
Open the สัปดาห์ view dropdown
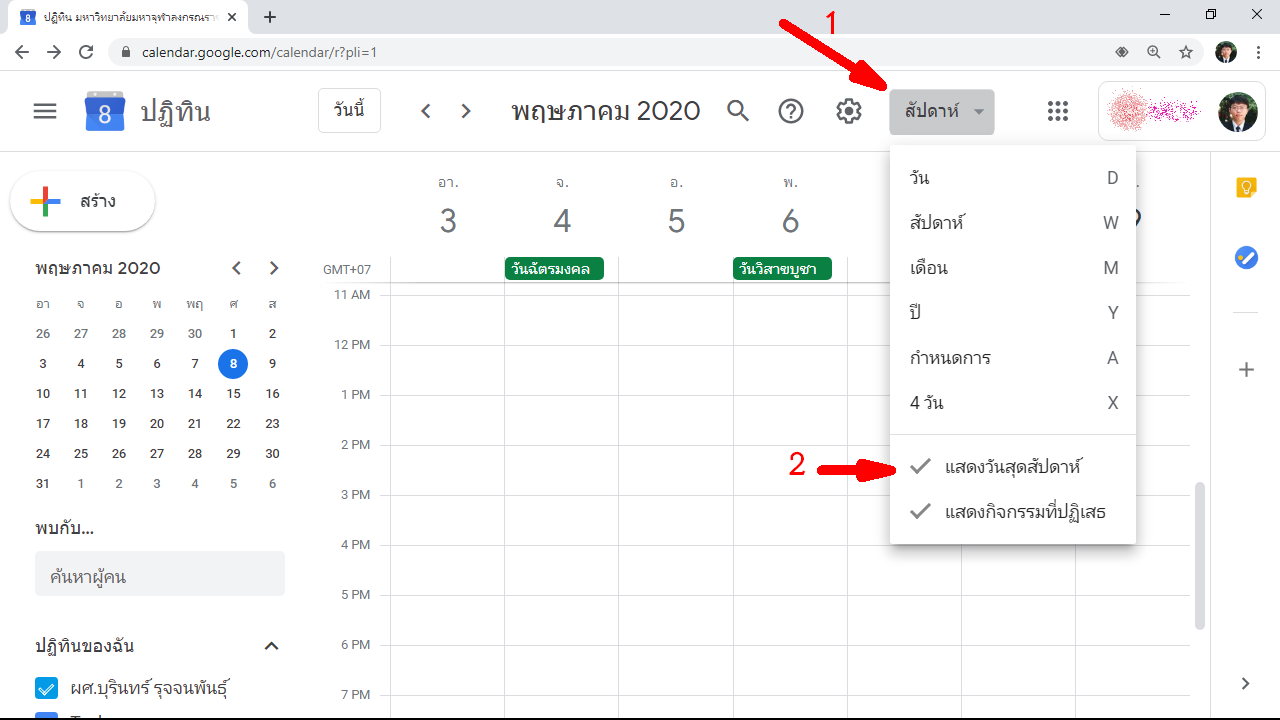(x=942, y=111)
